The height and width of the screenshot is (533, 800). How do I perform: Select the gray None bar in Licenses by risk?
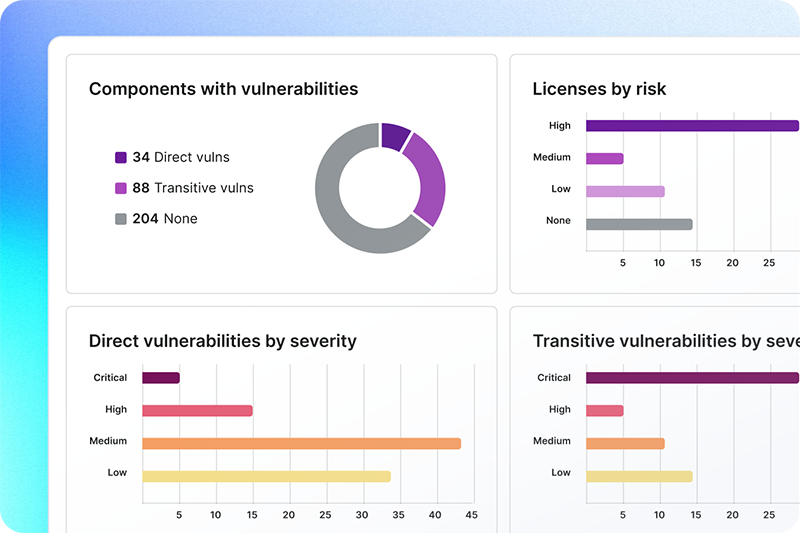point(639,224)
